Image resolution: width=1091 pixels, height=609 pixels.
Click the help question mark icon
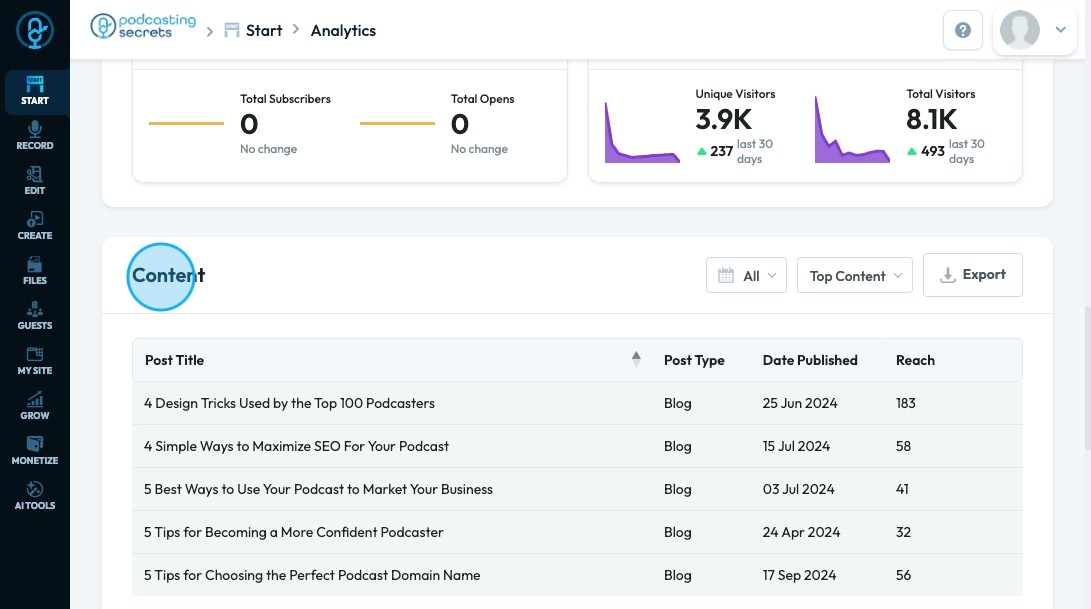tap(962, 31)
